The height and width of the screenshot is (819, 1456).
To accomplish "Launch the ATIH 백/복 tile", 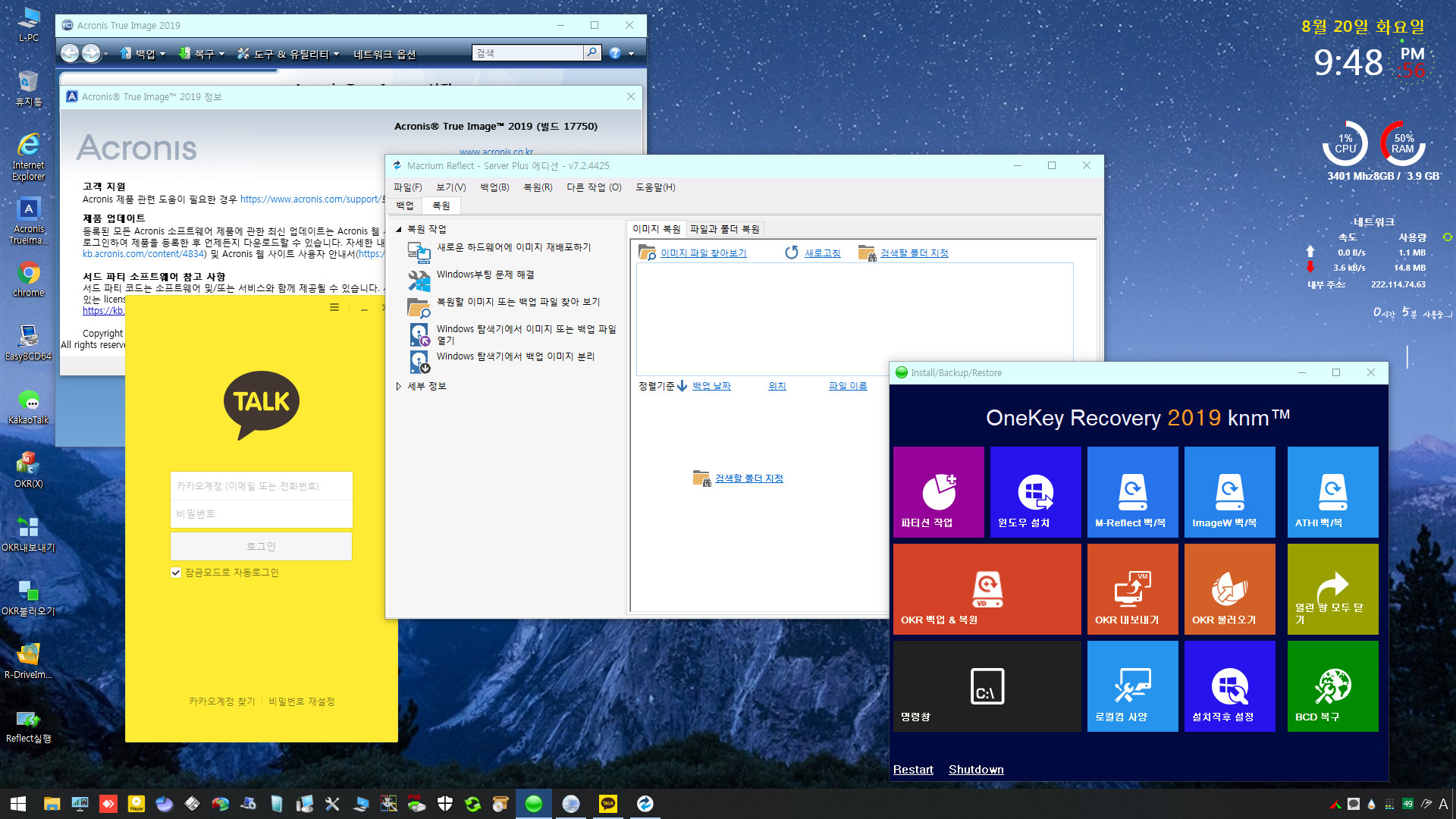I will [x=1332, y=492].
